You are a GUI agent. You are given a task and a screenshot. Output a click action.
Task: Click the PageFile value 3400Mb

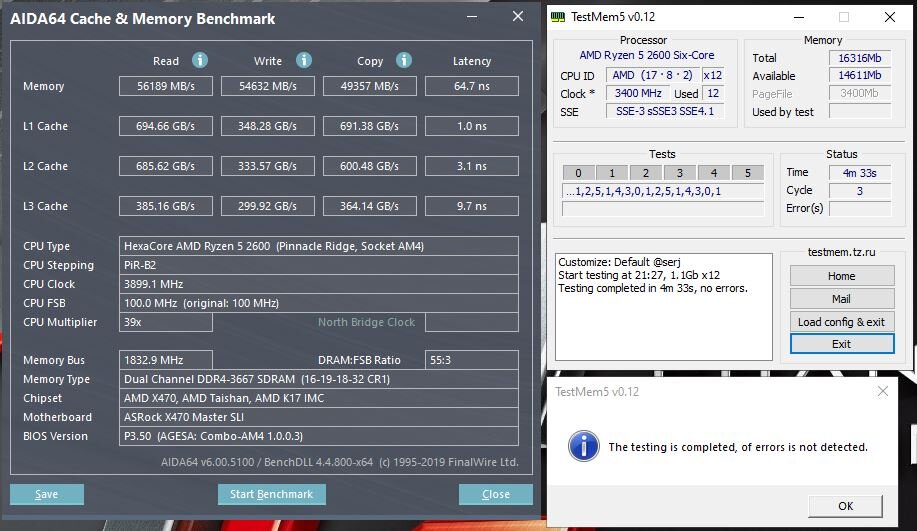click(860, 94)
